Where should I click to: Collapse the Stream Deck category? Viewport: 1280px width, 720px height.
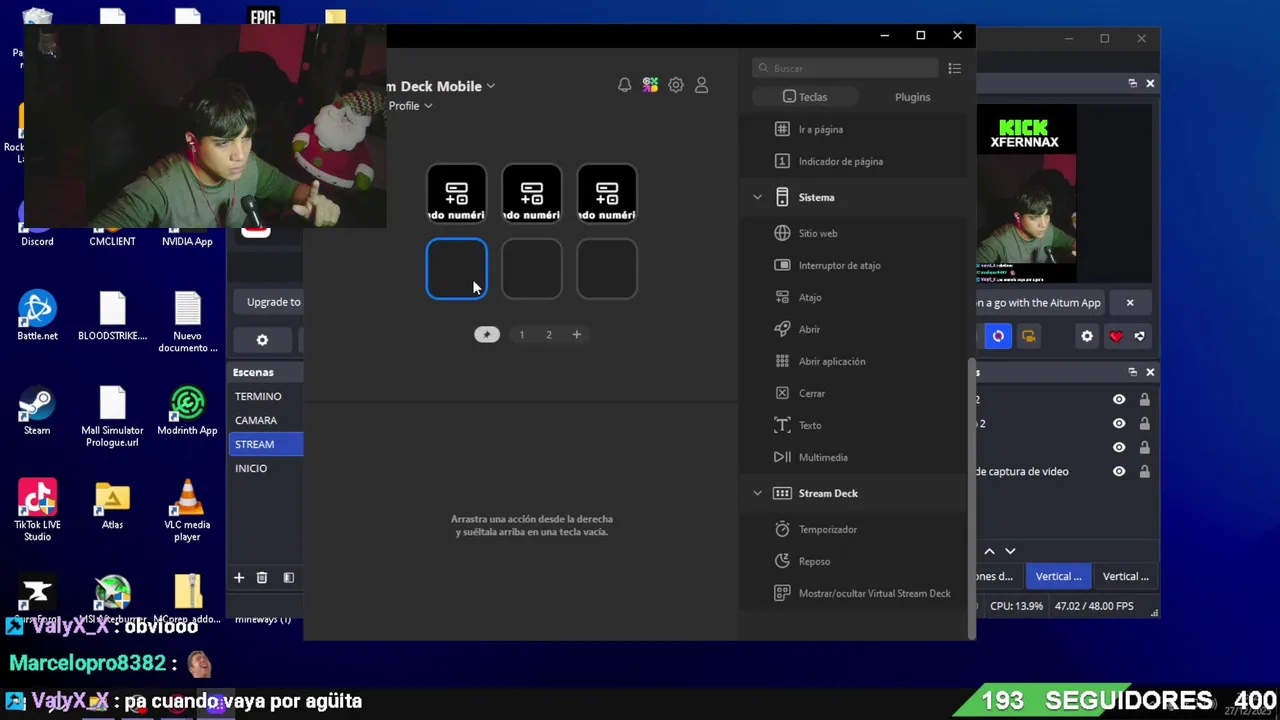tap(757, 493)
